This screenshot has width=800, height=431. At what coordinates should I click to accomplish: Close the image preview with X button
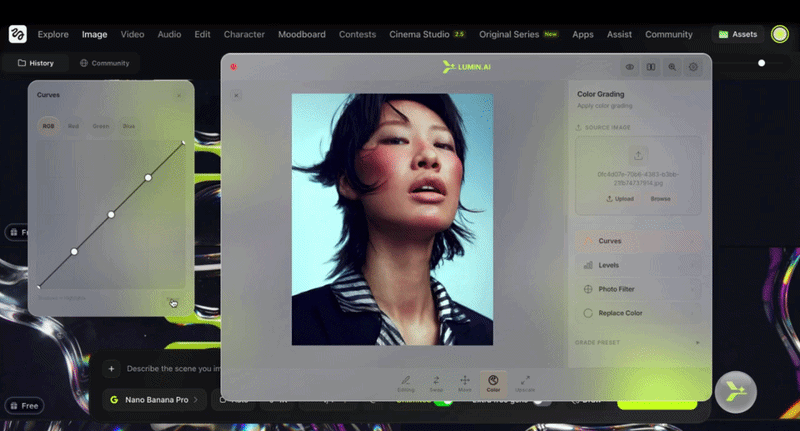pos(236,95)
